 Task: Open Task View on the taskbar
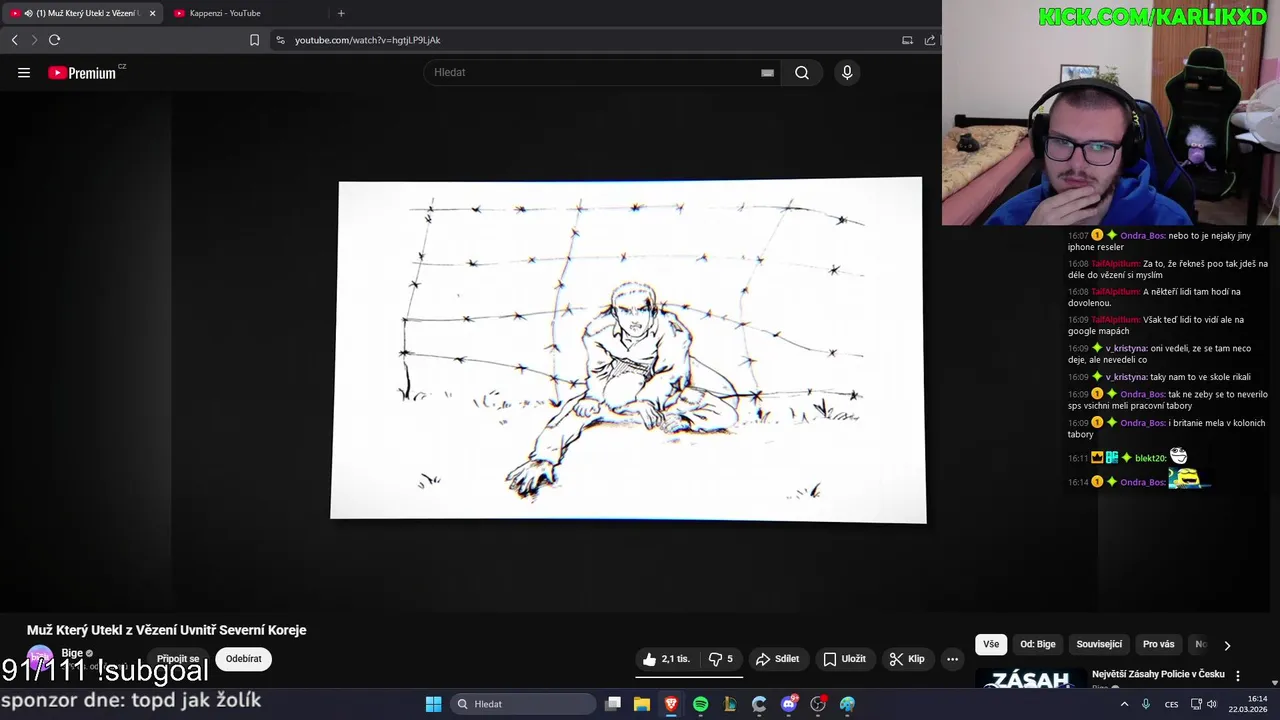tap(613, 704)
